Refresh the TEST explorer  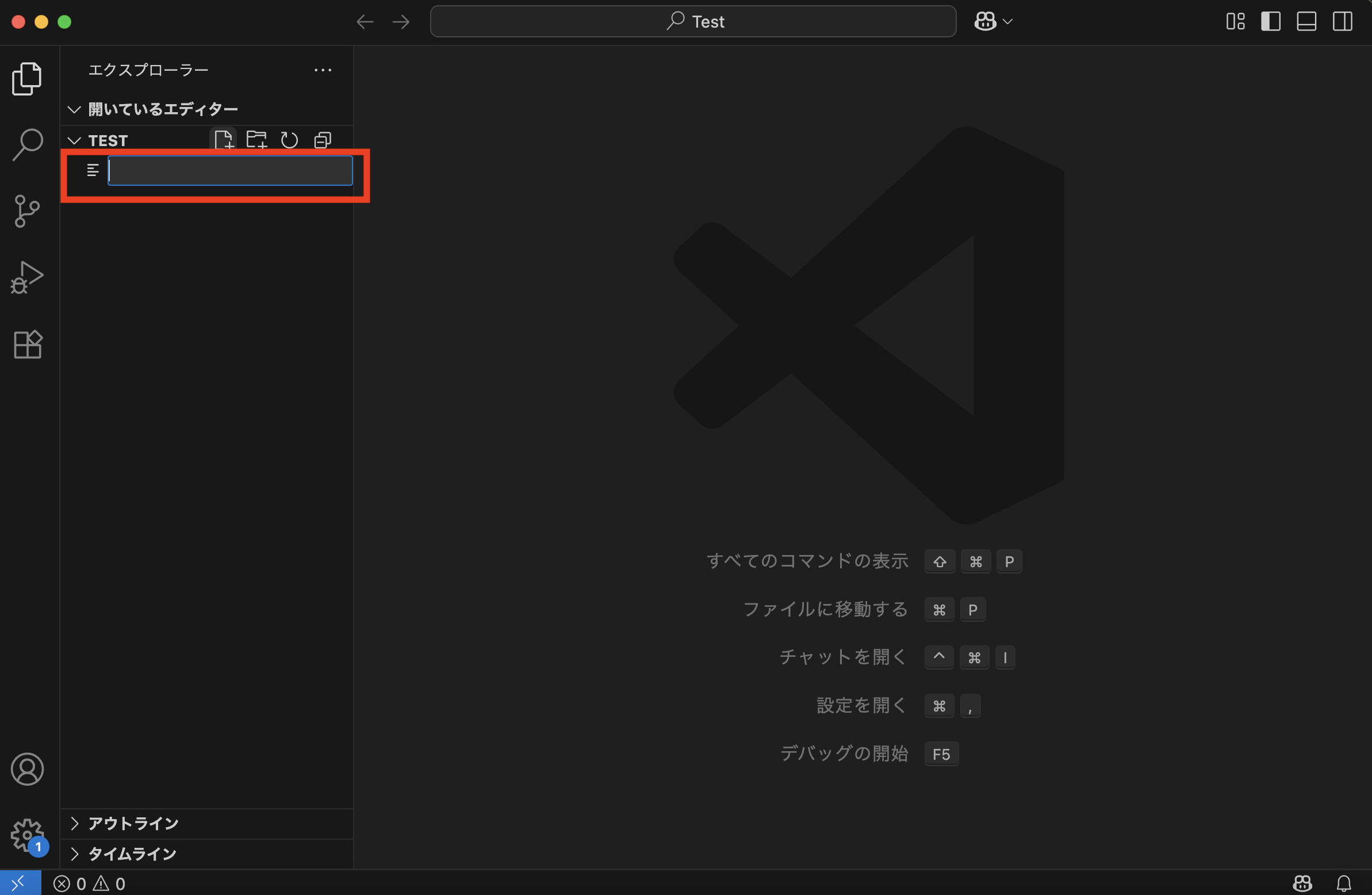pos(289,139)
